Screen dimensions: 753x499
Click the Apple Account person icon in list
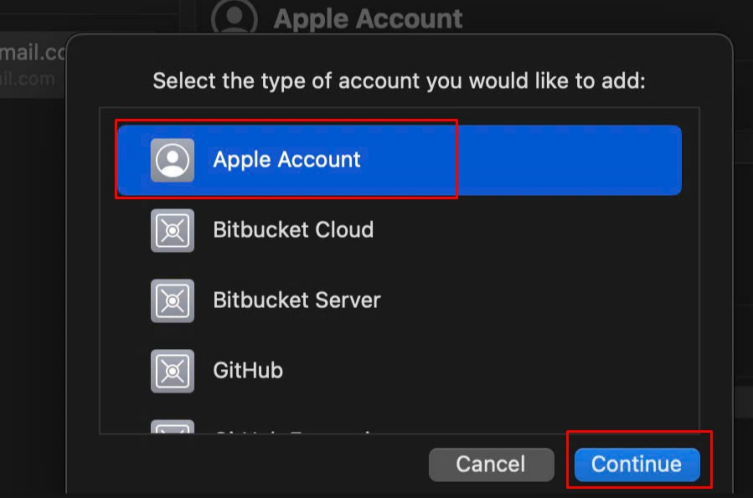(172, 160)
